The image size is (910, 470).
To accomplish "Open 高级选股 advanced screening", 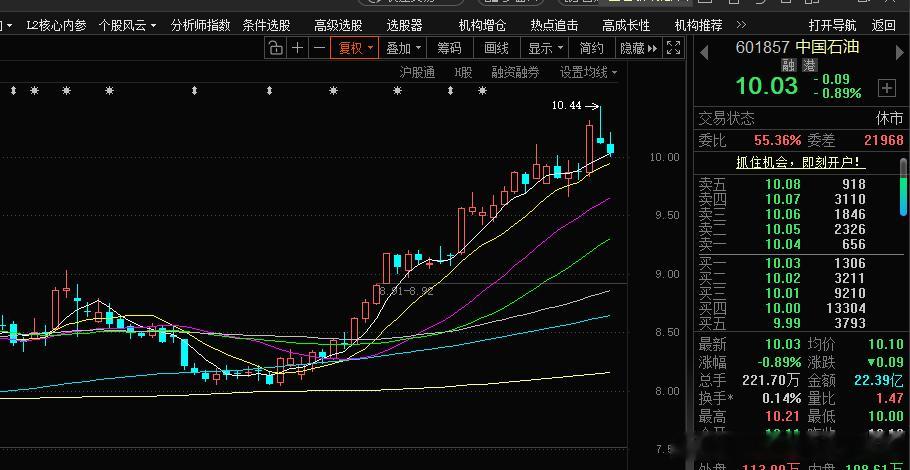I will point(338,25).
